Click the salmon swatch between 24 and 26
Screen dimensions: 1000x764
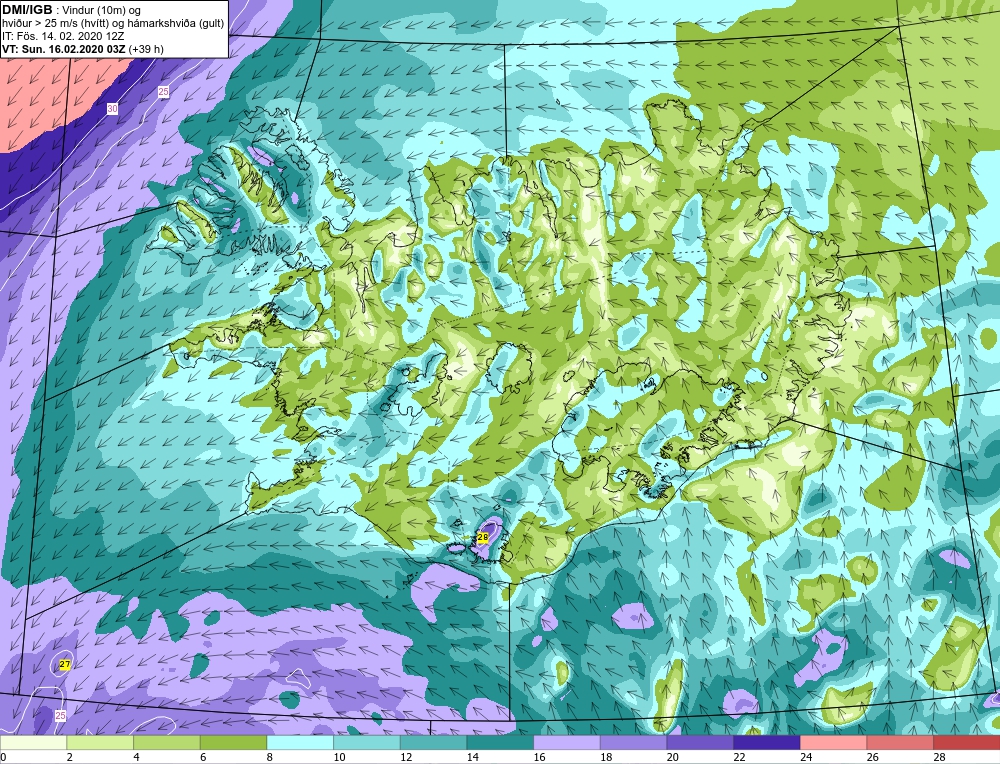(x=833, y=743)
